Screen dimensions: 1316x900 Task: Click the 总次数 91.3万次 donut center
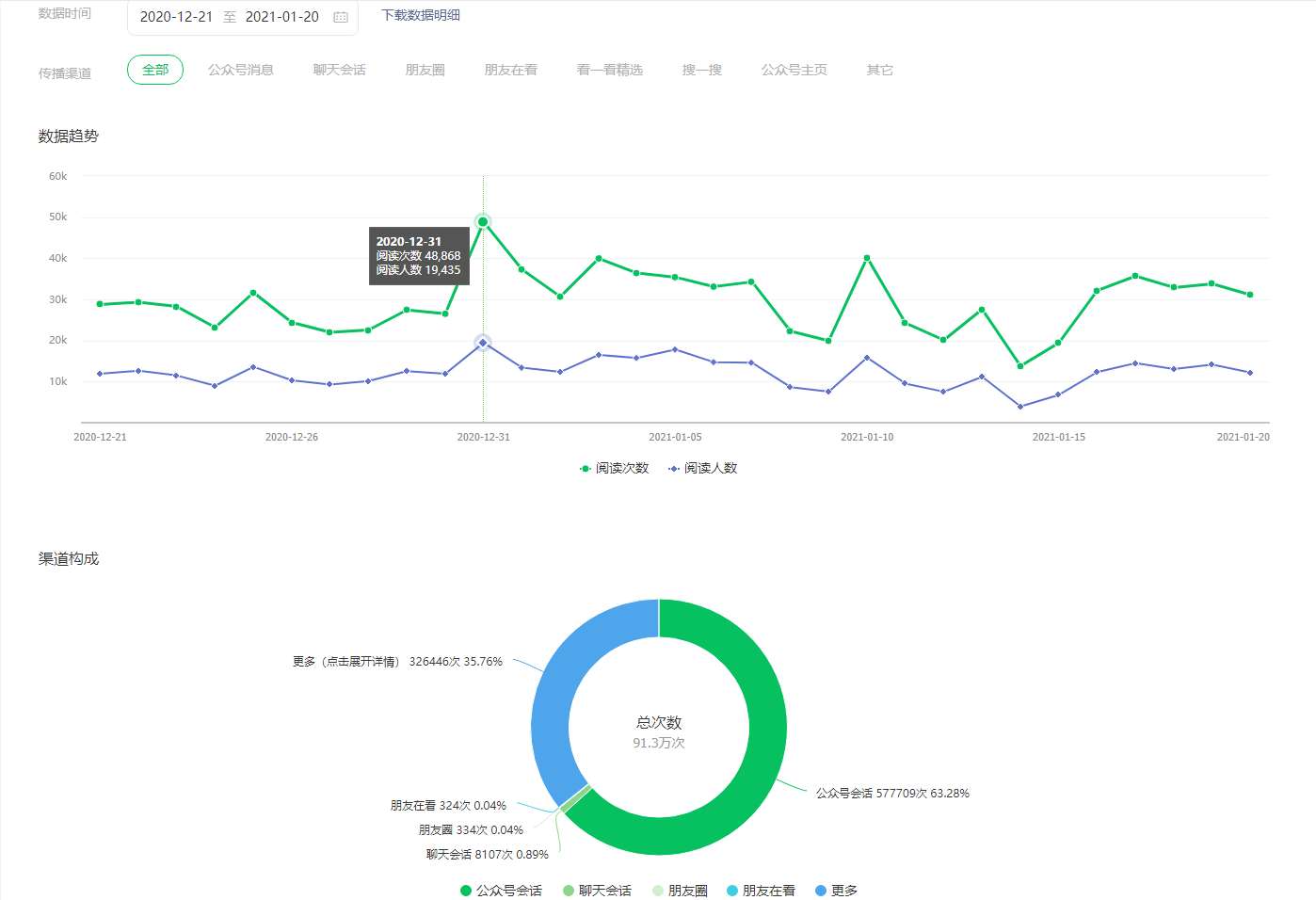coord(659,731)
